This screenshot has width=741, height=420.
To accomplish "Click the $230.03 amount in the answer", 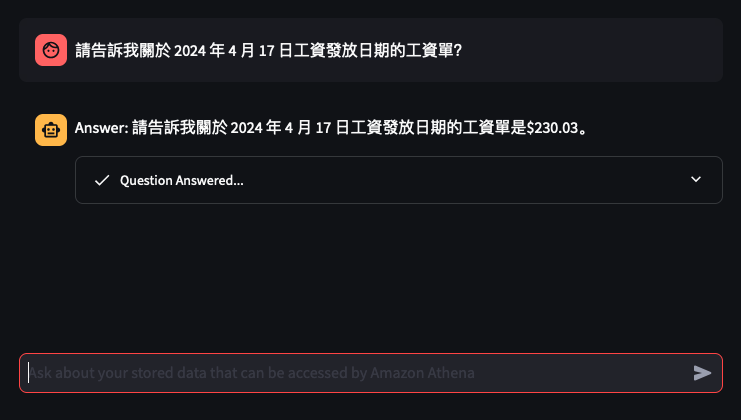I will tap(552, 128).
